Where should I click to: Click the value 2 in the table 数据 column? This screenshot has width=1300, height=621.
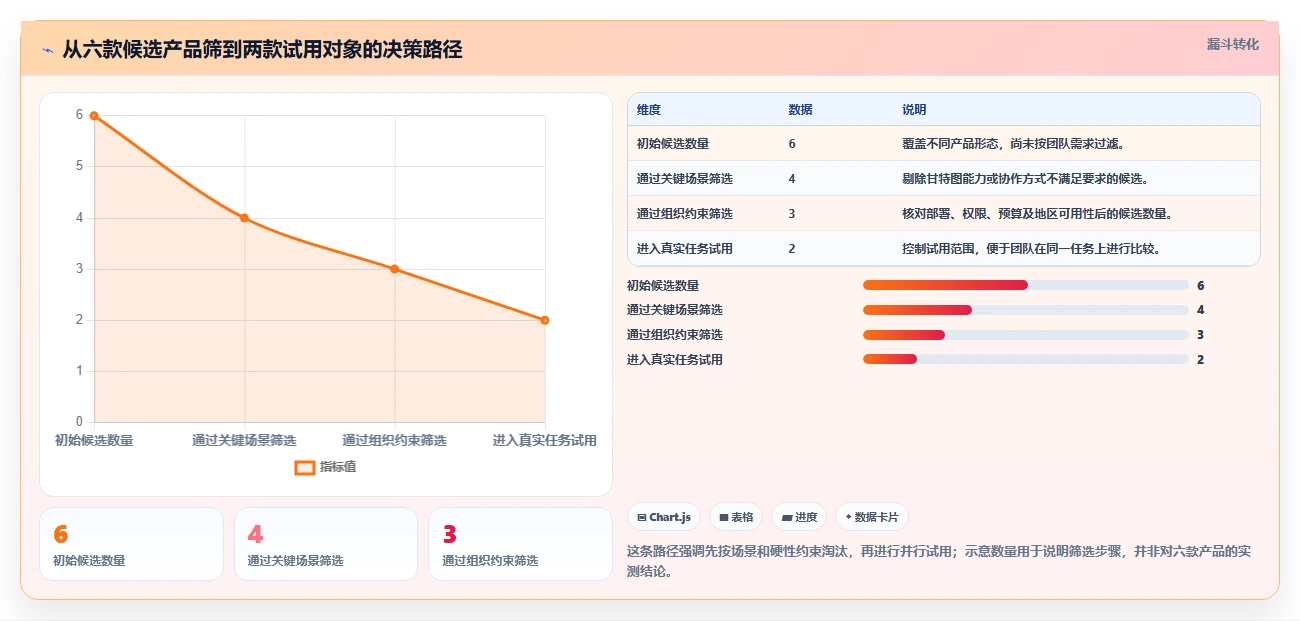792,249
